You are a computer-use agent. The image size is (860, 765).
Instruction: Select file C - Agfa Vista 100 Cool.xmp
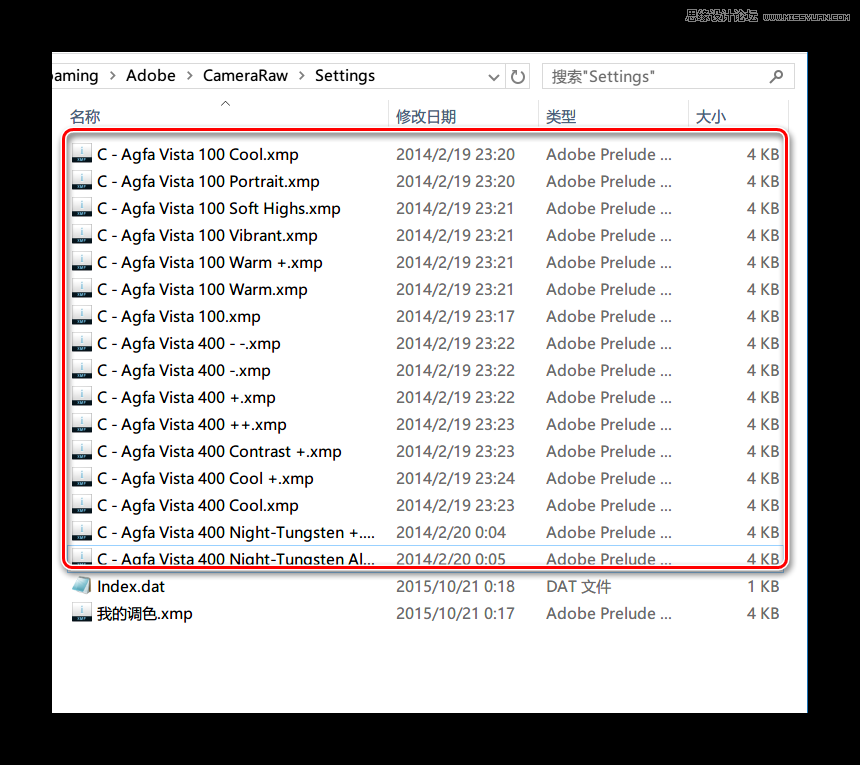click(198, 155)
